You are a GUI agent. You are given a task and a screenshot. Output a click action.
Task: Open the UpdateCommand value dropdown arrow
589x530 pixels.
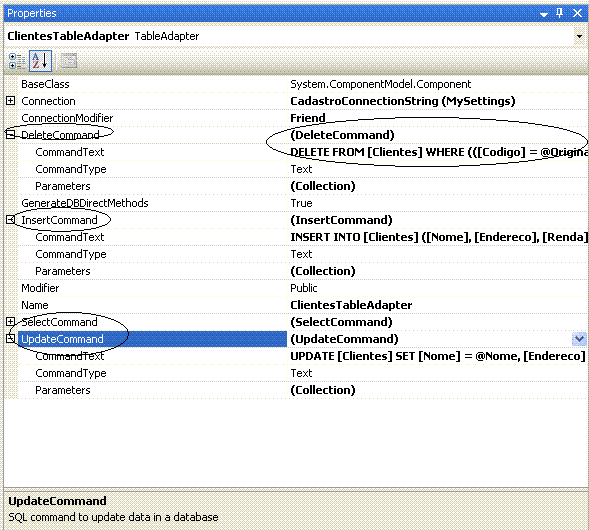579,339
